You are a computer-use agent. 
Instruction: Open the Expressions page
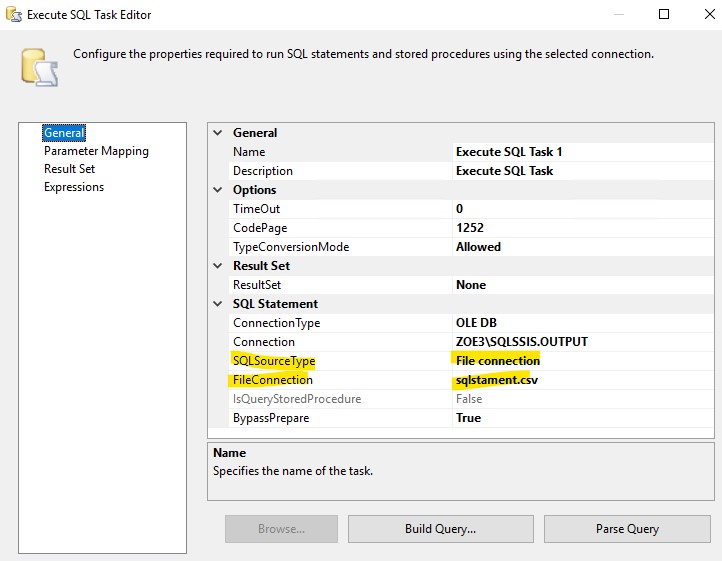pos(74,187)
